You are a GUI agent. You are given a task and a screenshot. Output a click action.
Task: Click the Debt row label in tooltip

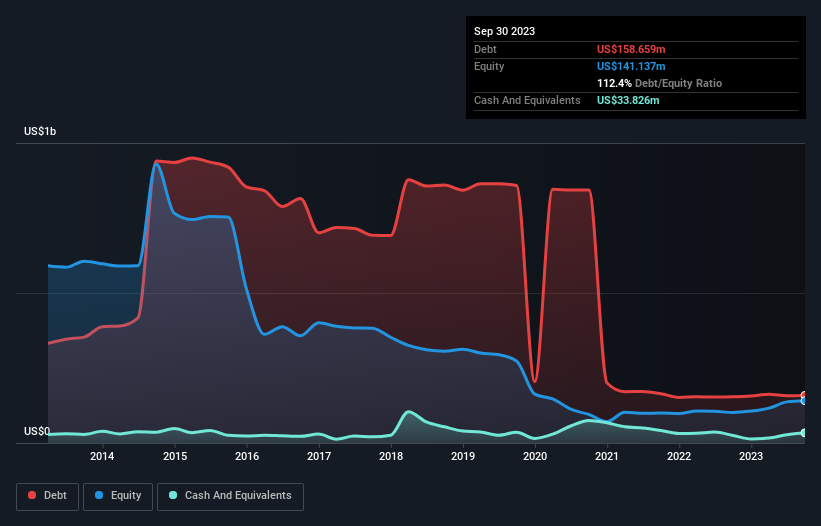(x=485, y=49)
